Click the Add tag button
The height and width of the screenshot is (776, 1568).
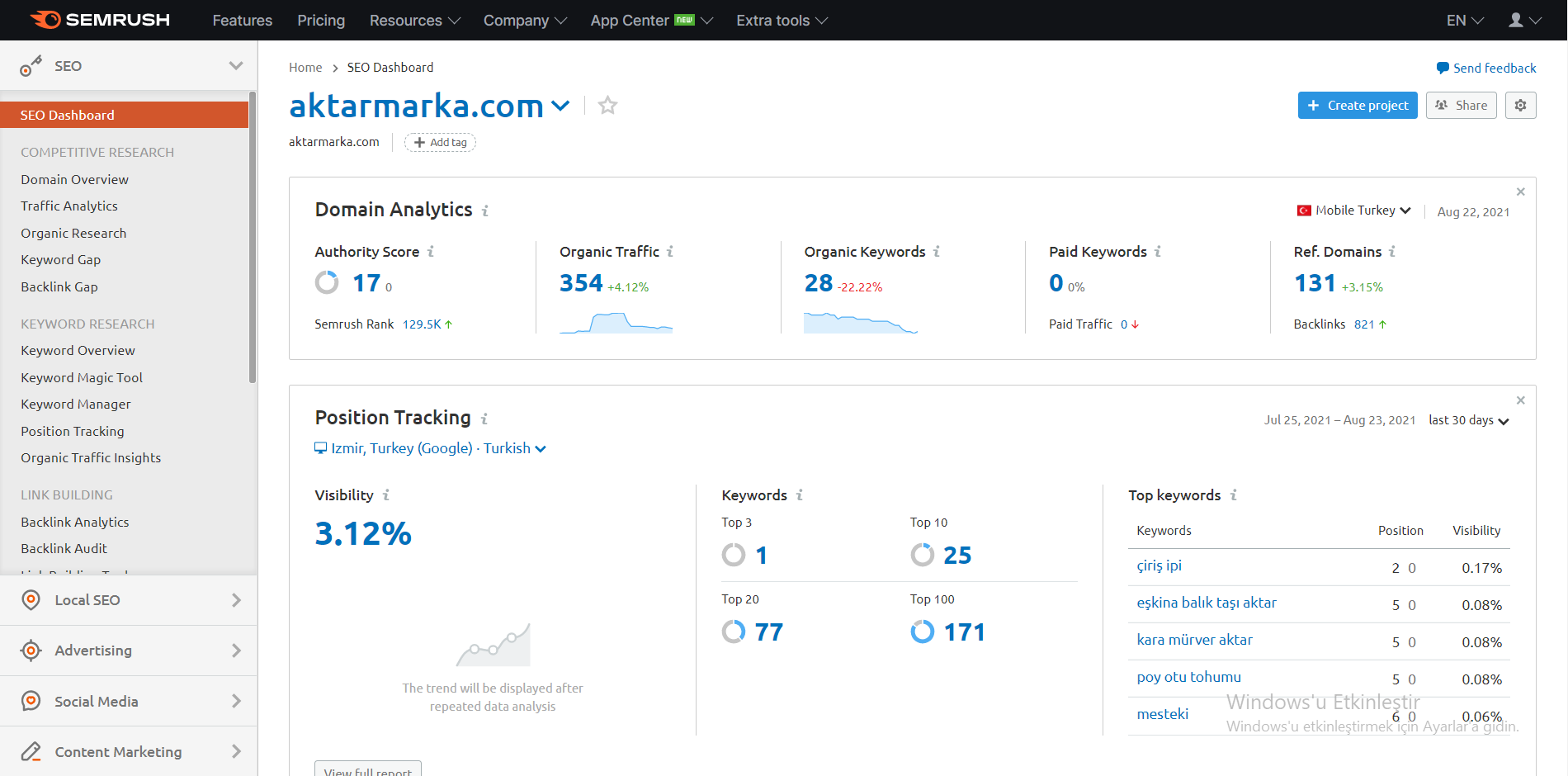440,142
